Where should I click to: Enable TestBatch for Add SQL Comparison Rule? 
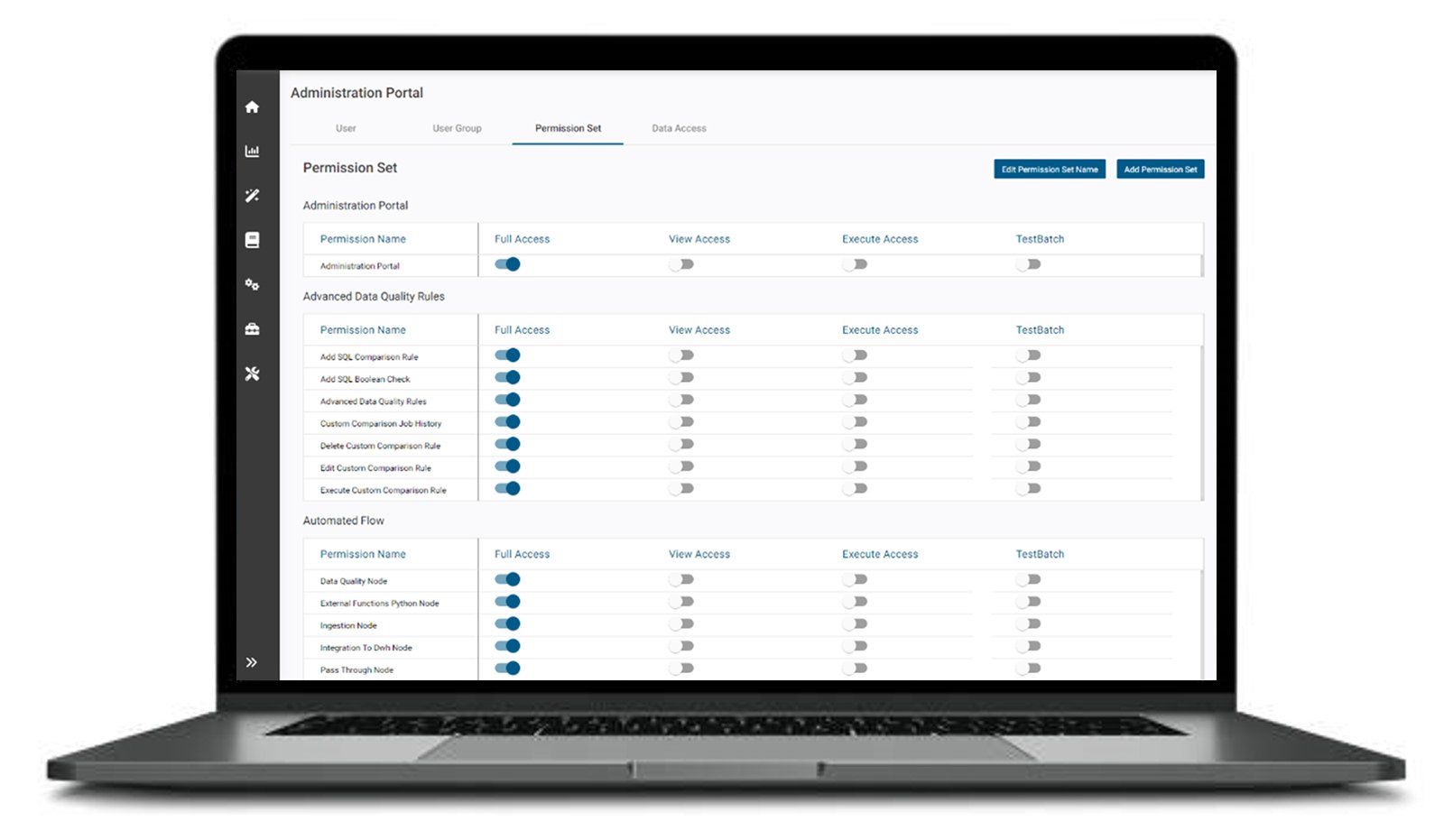coord(1028,355)
